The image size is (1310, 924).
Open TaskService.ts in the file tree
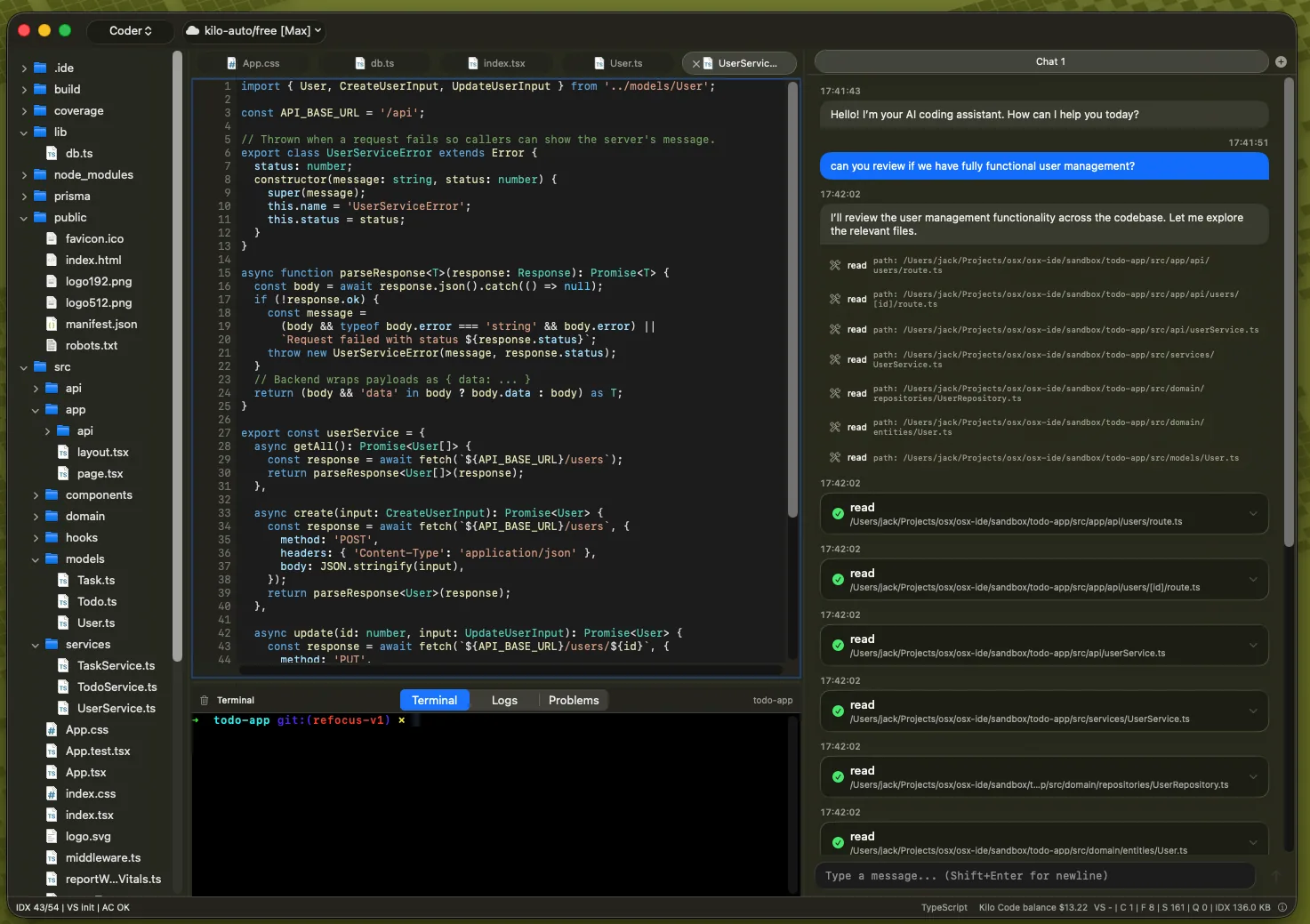coord(116,666)
